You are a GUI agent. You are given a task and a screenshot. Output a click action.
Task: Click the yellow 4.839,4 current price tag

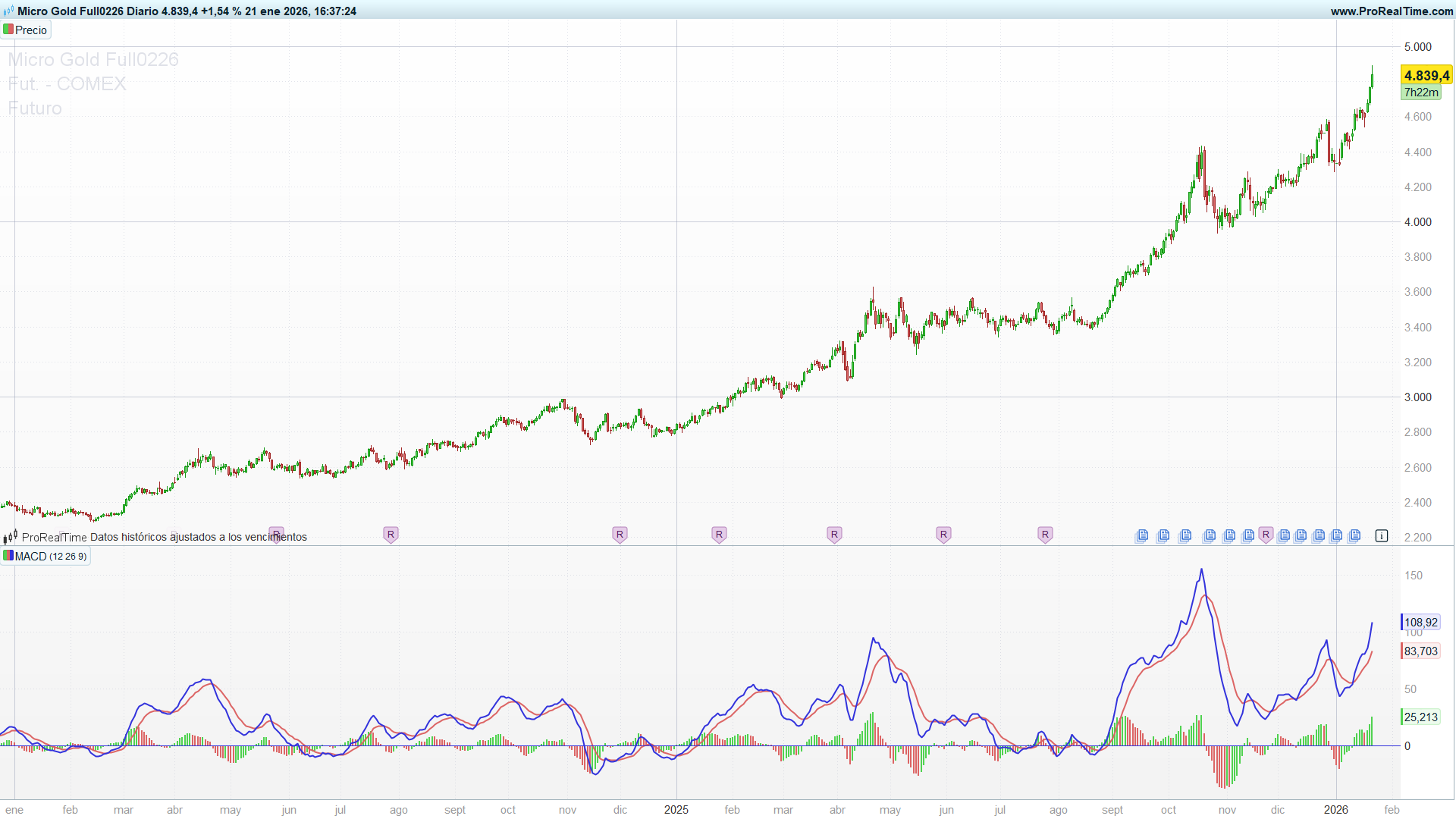[x=1426, y=75]
